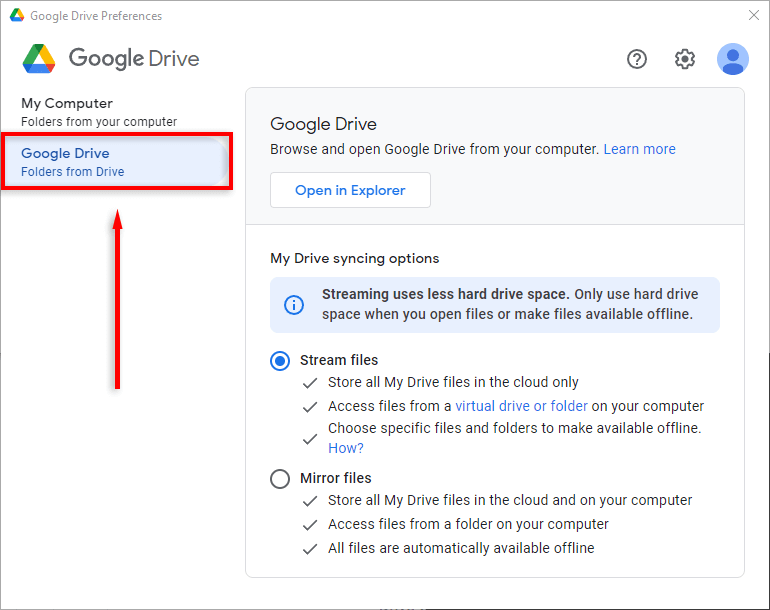Image resolution: width=770 pixels, height=610 pixels.
Task: Click the small Drive icon in title bar
Action: point(16,16)
